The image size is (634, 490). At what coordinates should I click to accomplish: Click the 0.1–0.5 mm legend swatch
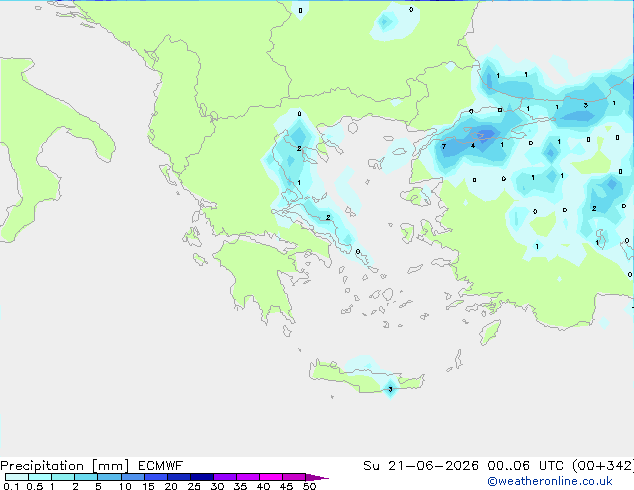[17, 477]
